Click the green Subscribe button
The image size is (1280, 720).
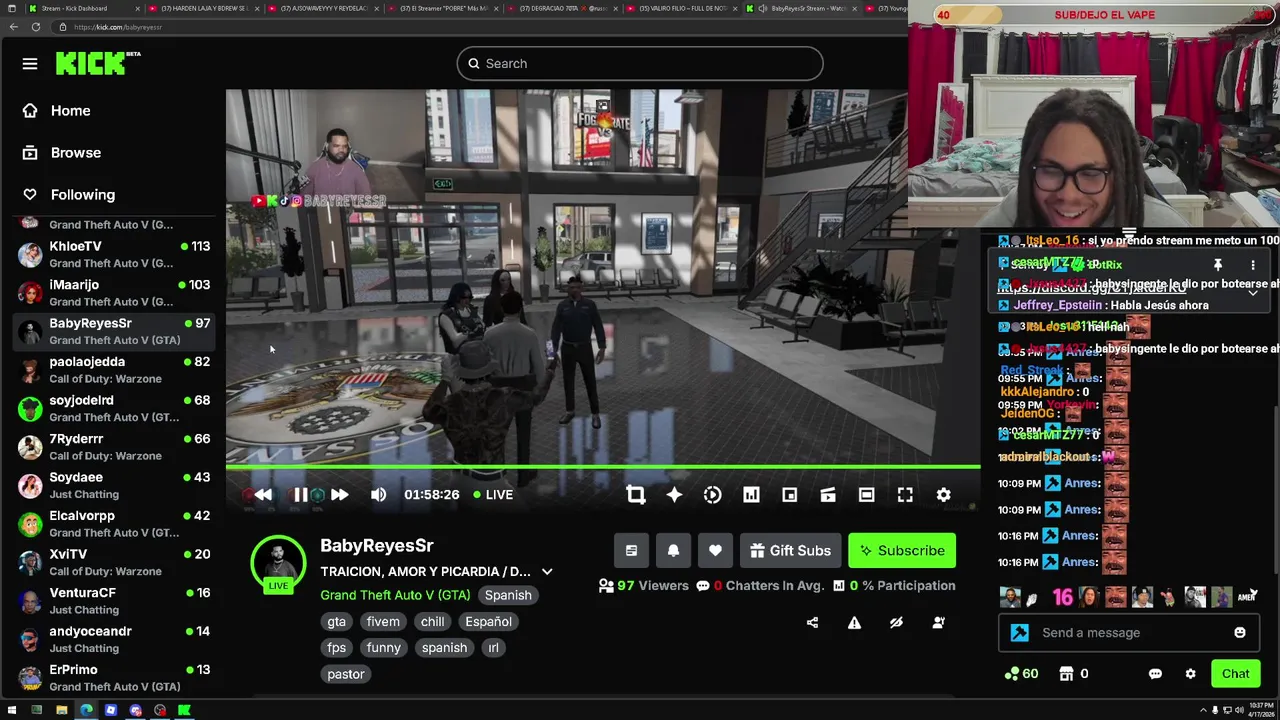tap(902, 551)
